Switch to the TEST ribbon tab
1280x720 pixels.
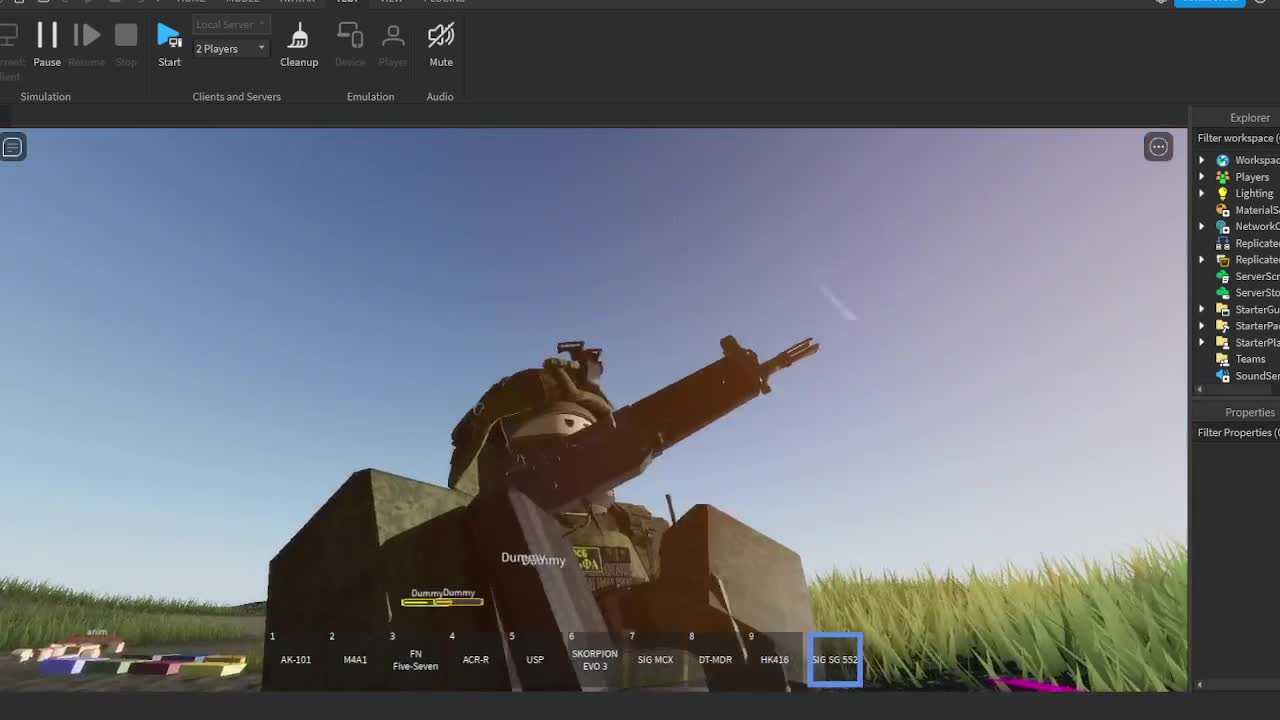(x=348, y=2)
